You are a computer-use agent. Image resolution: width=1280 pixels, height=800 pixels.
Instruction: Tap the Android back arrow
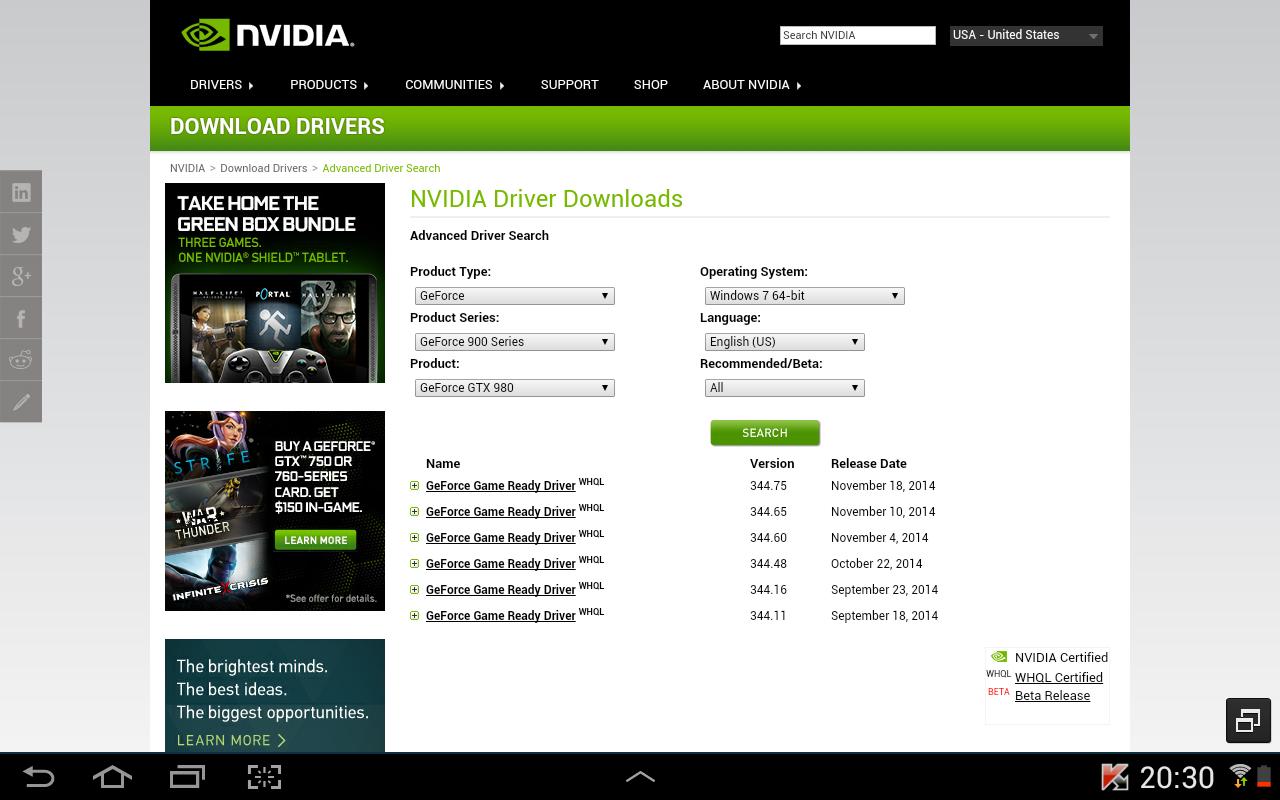click(x=38, y=777)
